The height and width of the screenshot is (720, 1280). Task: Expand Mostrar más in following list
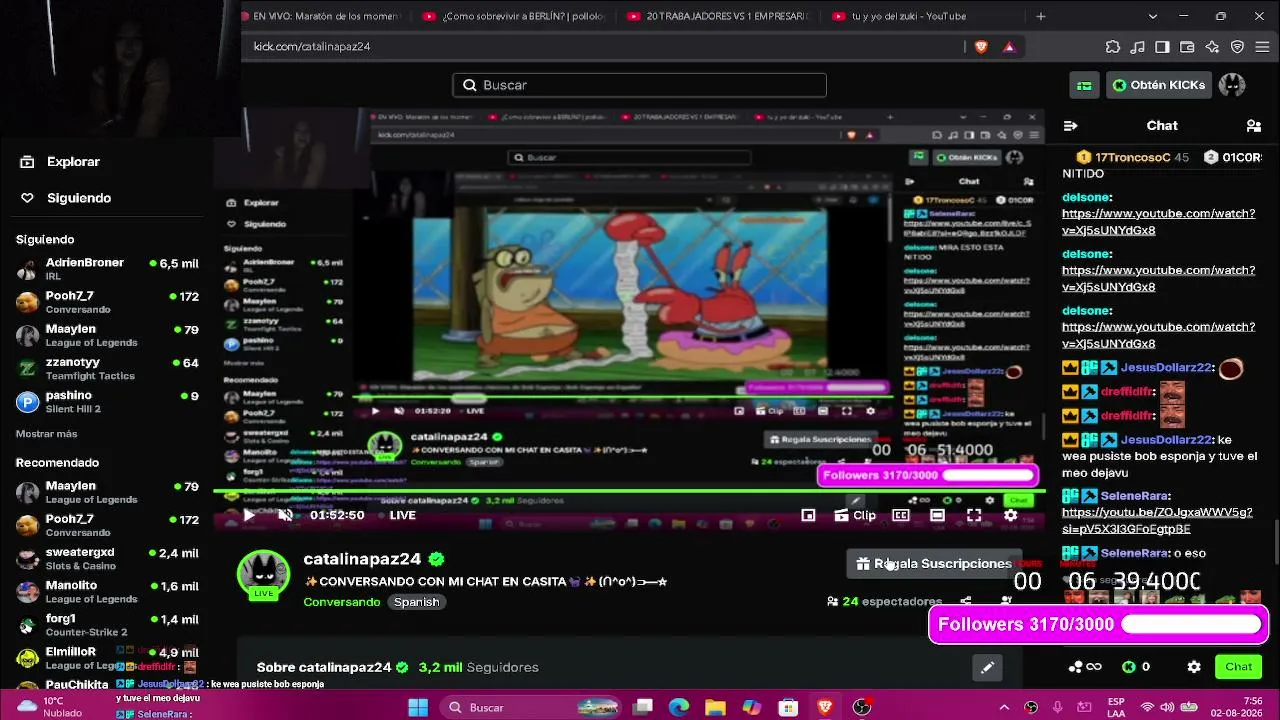(x=46, y=434)
